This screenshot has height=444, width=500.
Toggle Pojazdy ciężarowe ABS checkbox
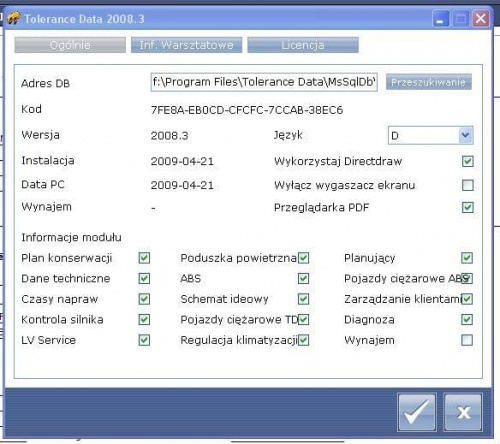click(467, 278)
